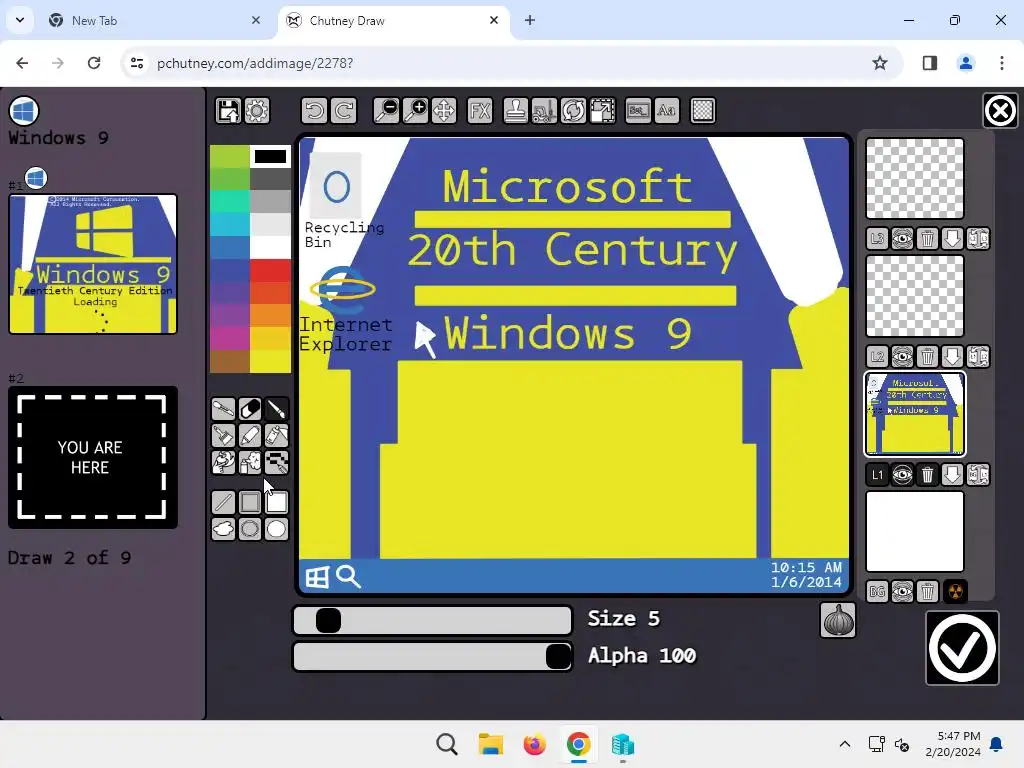1024x768 pixels.
Task: Click the browser address bar URL
Action: click(x=255, y=63)
